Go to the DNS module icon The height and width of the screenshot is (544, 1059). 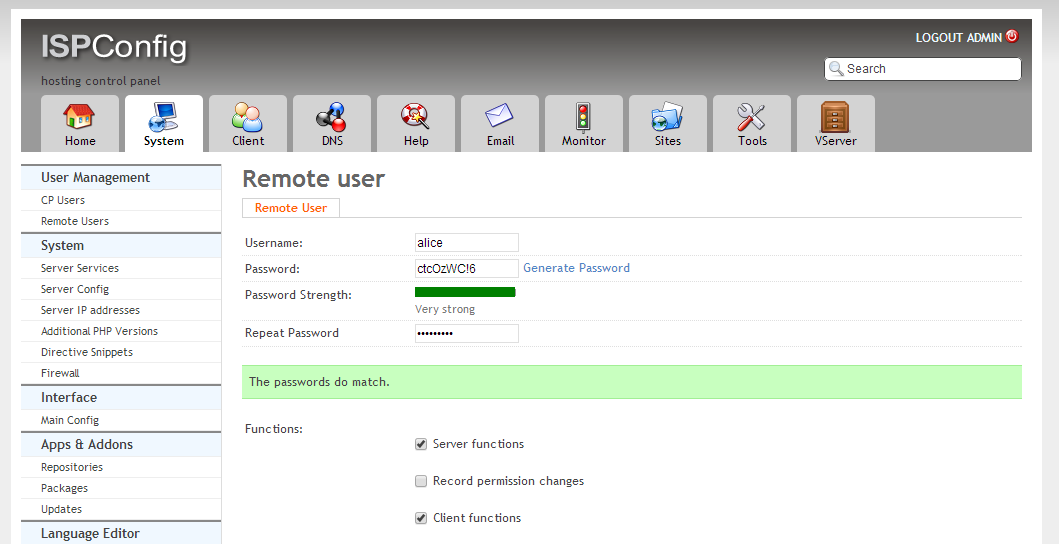(332, 117)
